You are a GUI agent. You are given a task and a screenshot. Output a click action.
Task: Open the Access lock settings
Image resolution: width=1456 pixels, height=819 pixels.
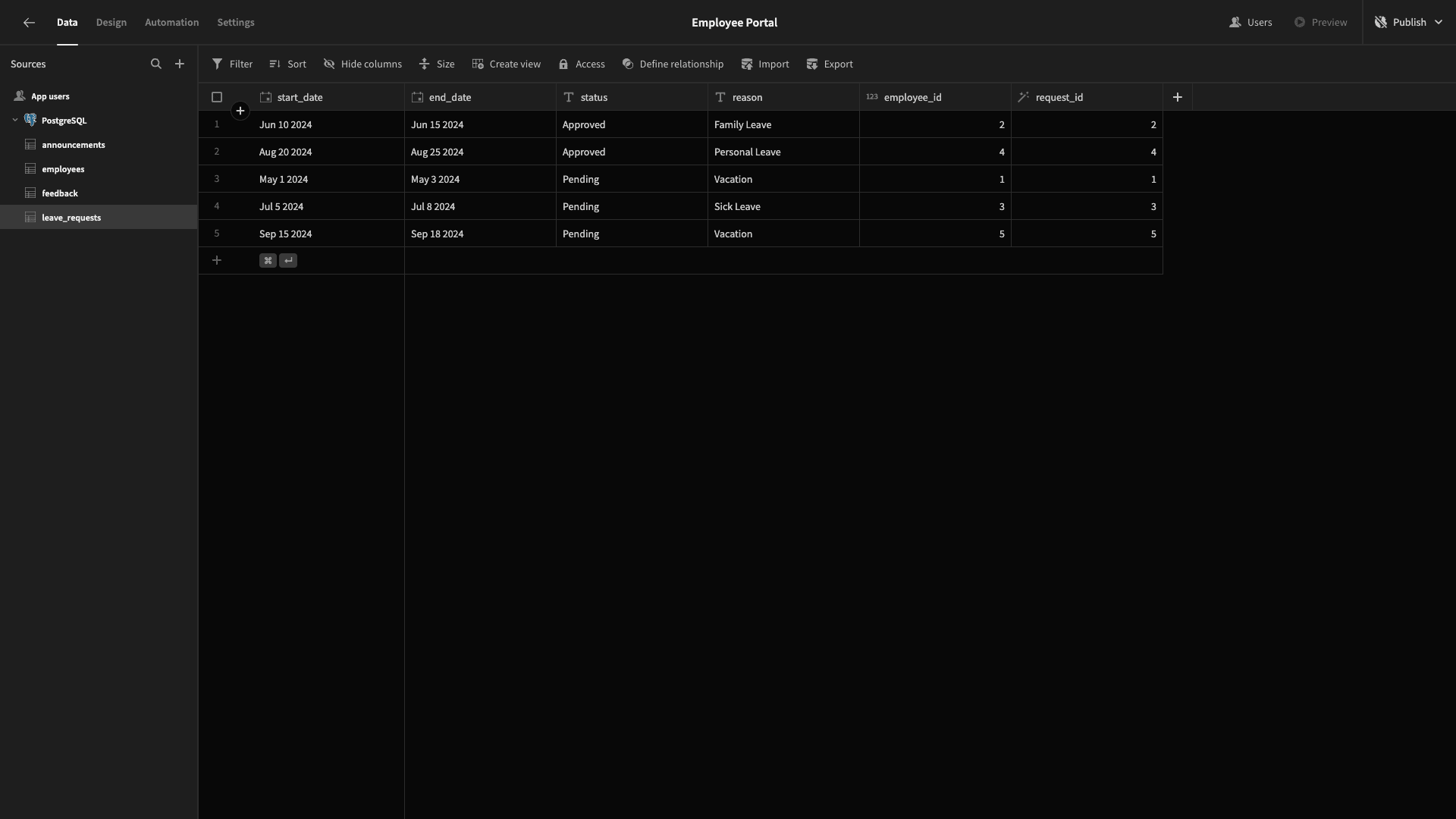563,64
